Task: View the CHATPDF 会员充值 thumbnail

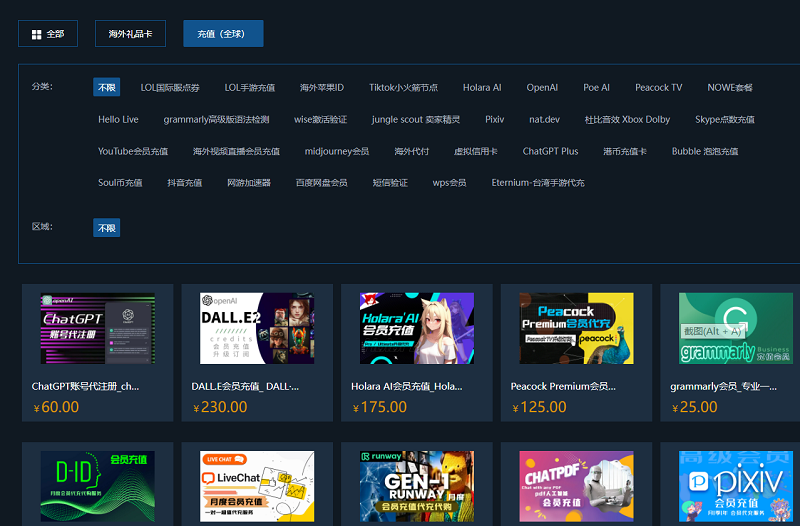Action: (x=577, y=486)
